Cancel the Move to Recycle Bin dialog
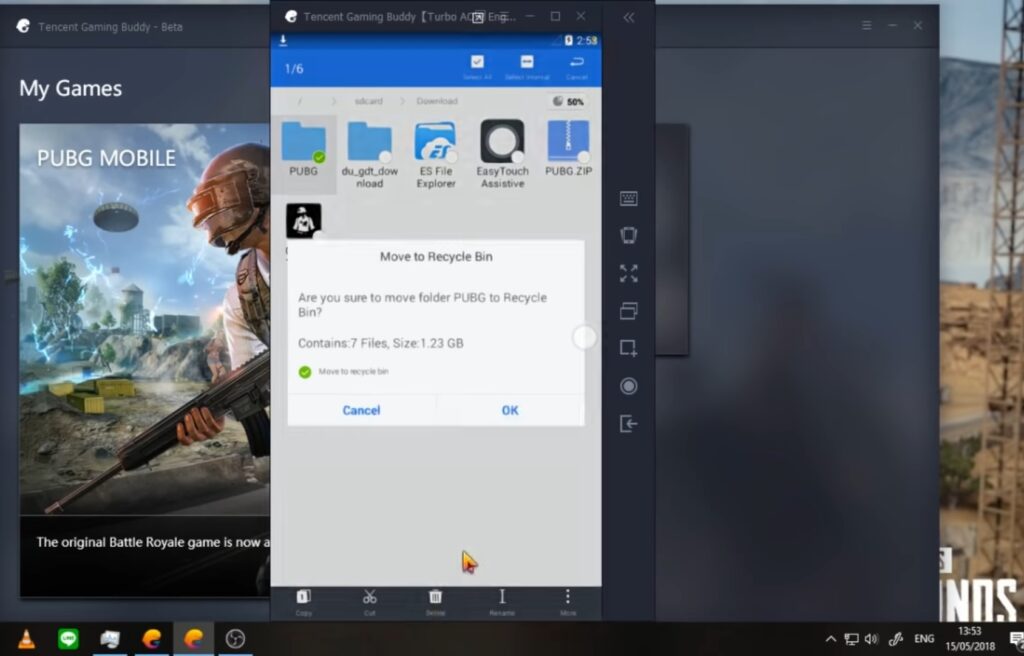 (x=361, y=410)
